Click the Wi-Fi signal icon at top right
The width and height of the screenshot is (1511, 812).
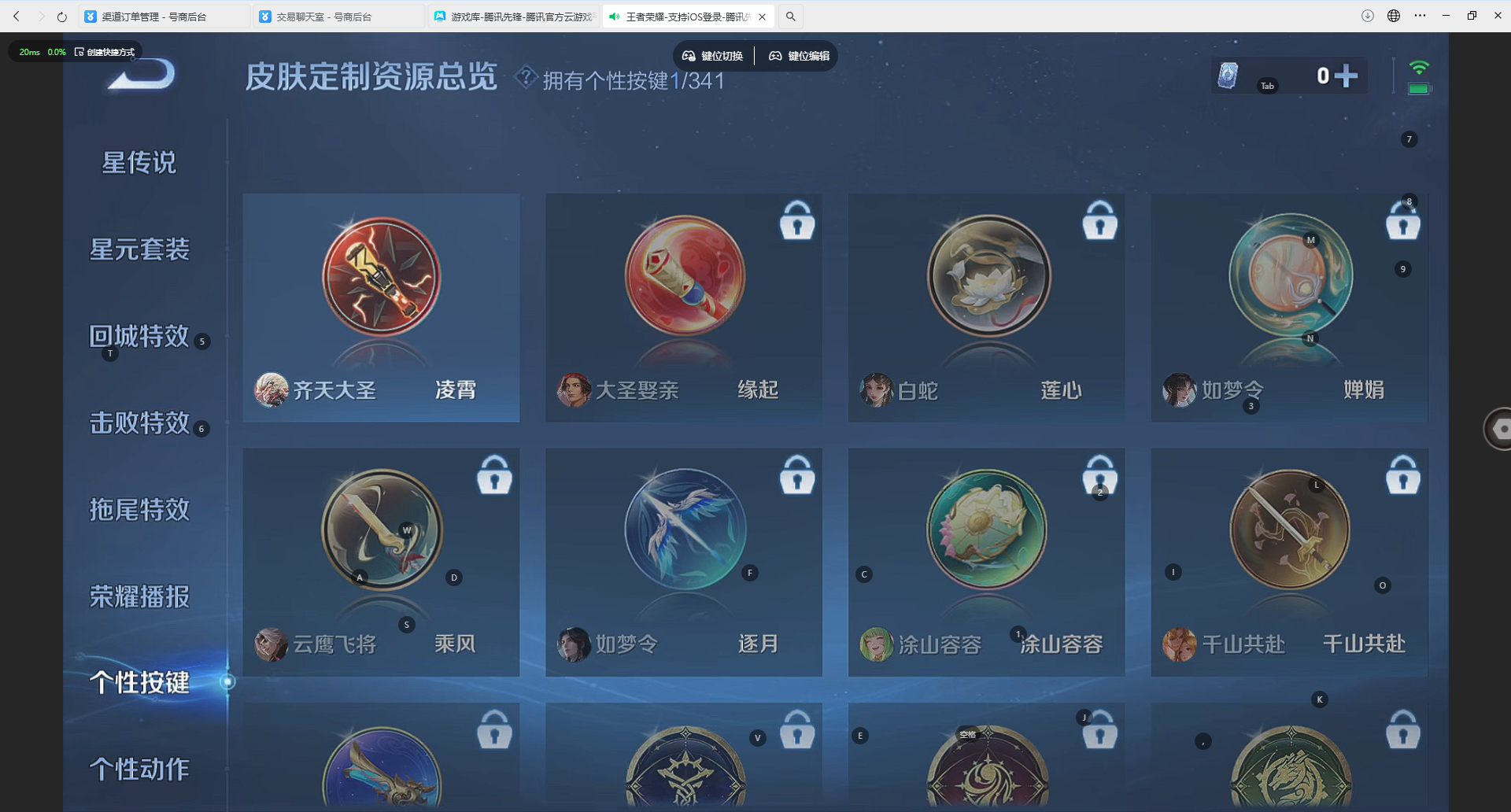(1420, 68)
